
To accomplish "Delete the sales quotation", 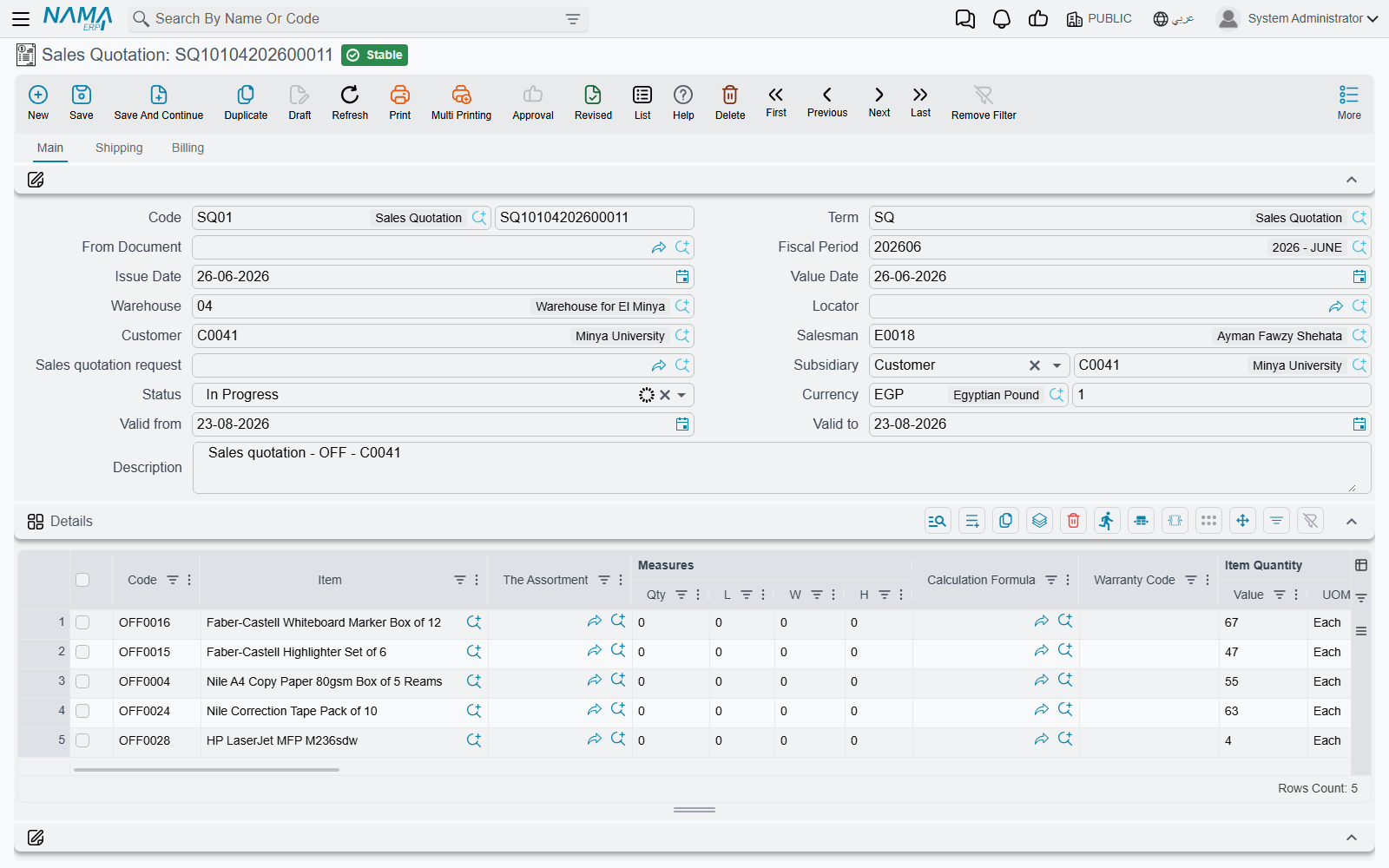I will [730, 102].
